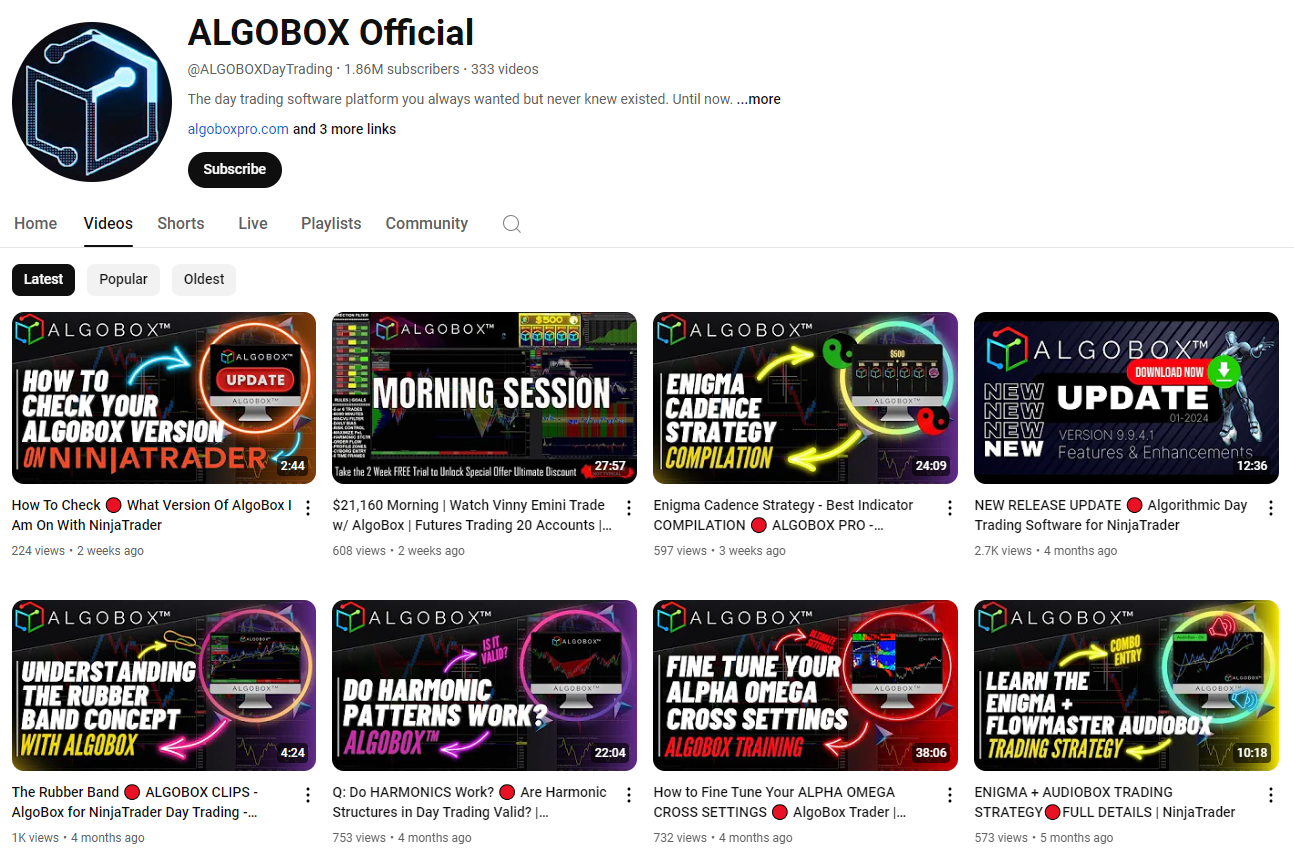Viewport: 1294px width, 867px height.
Task: Sort videos by Popular
Action: pyautogui.click(x=124, y=279)
